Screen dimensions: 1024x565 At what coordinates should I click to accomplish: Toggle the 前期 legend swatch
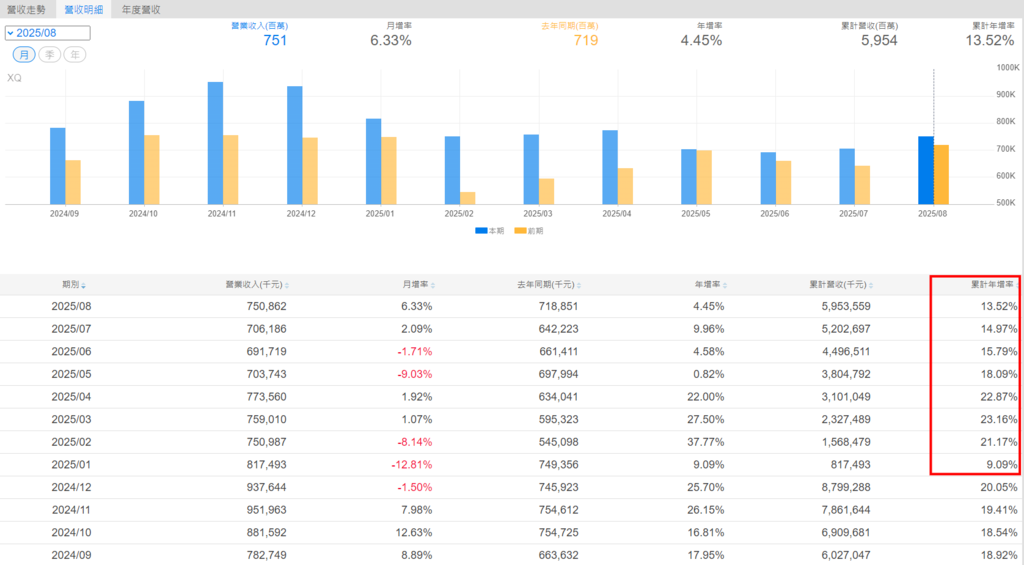tap(520, 231)
